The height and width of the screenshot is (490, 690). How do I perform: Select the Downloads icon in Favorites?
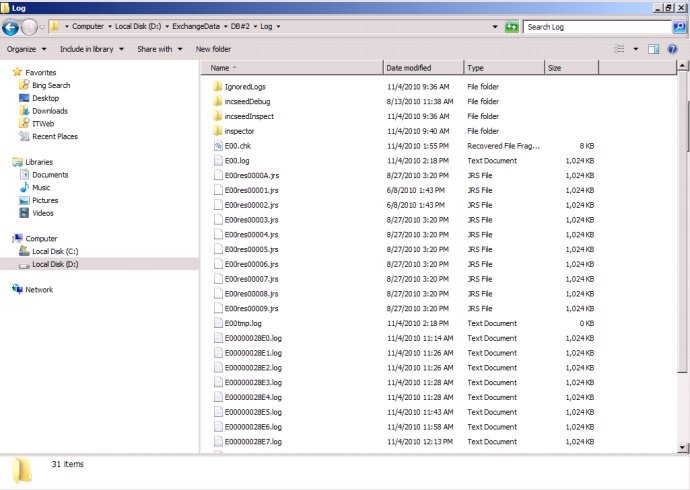(25, 111)
